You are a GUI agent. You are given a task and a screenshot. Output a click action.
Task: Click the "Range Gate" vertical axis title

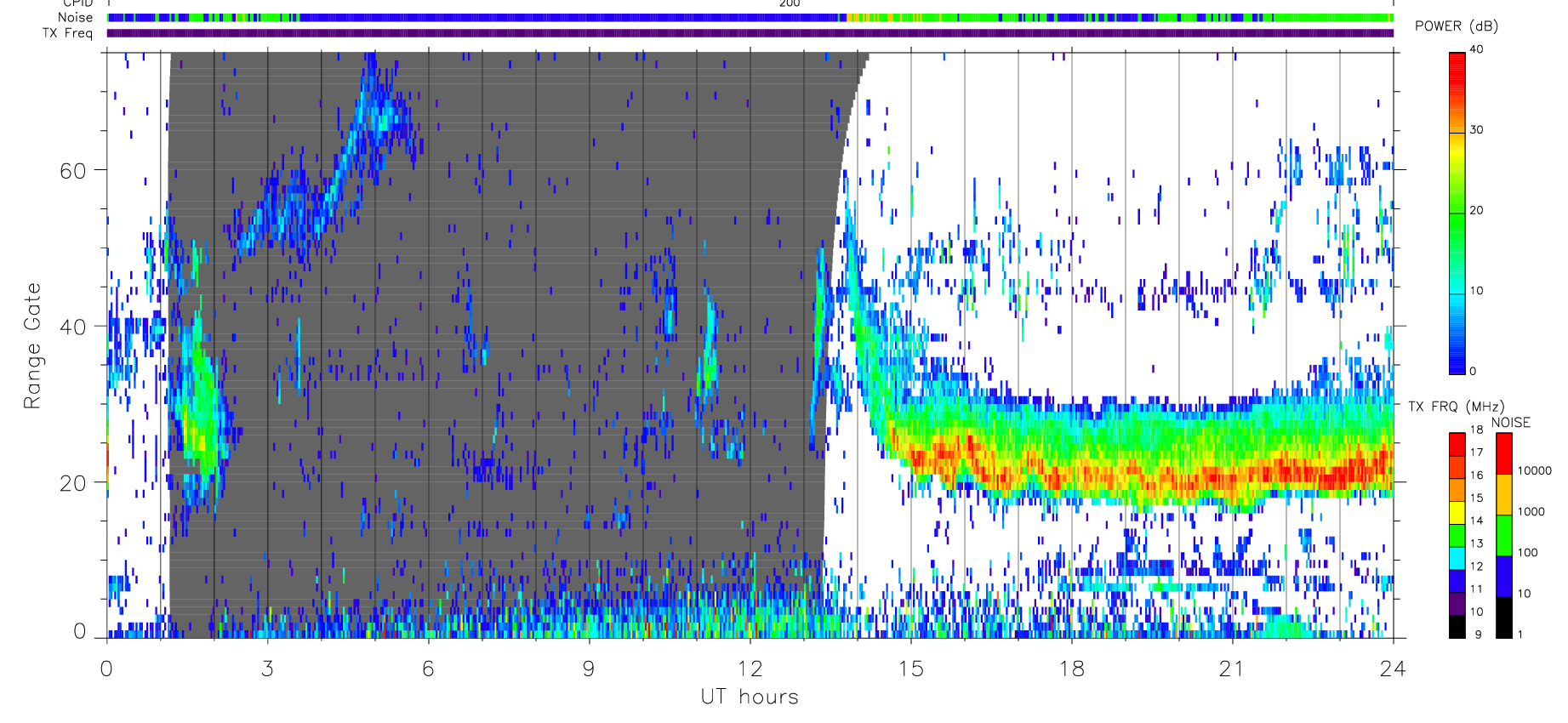32,345
